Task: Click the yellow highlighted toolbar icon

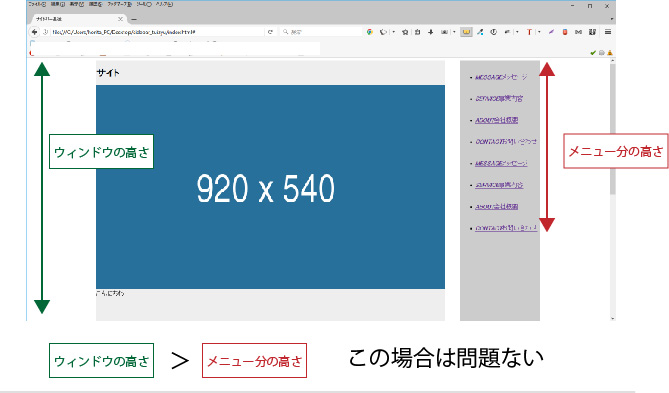Action: pos(466,32)
